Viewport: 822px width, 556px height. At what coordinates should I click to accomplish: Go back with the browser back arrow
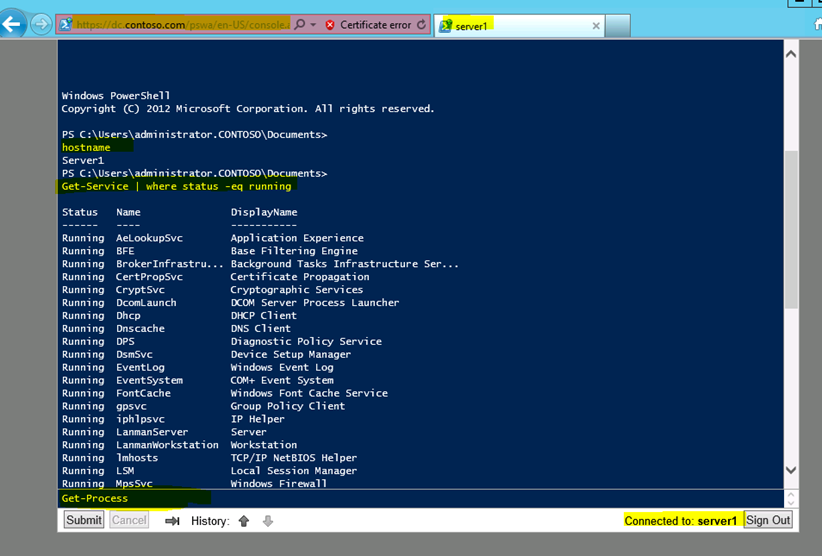[x=12, y=24]
